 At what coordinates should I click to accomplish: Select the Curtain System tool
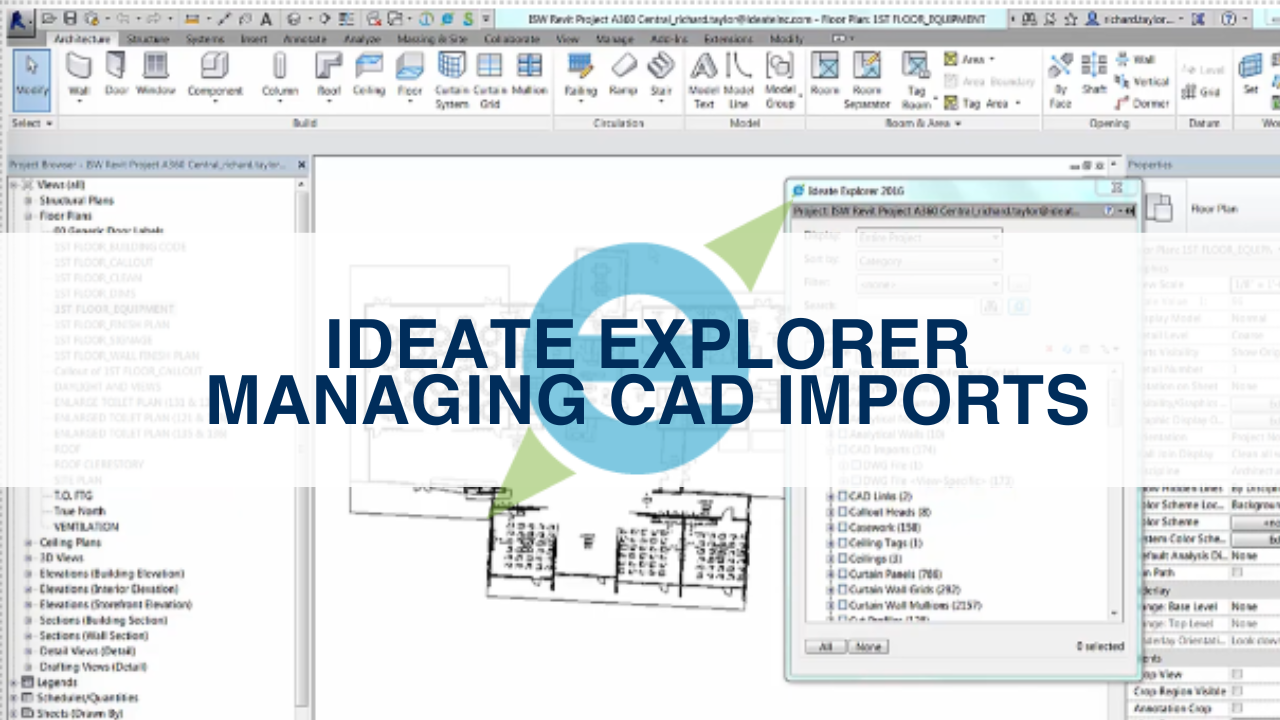click(x=451, y=80)
